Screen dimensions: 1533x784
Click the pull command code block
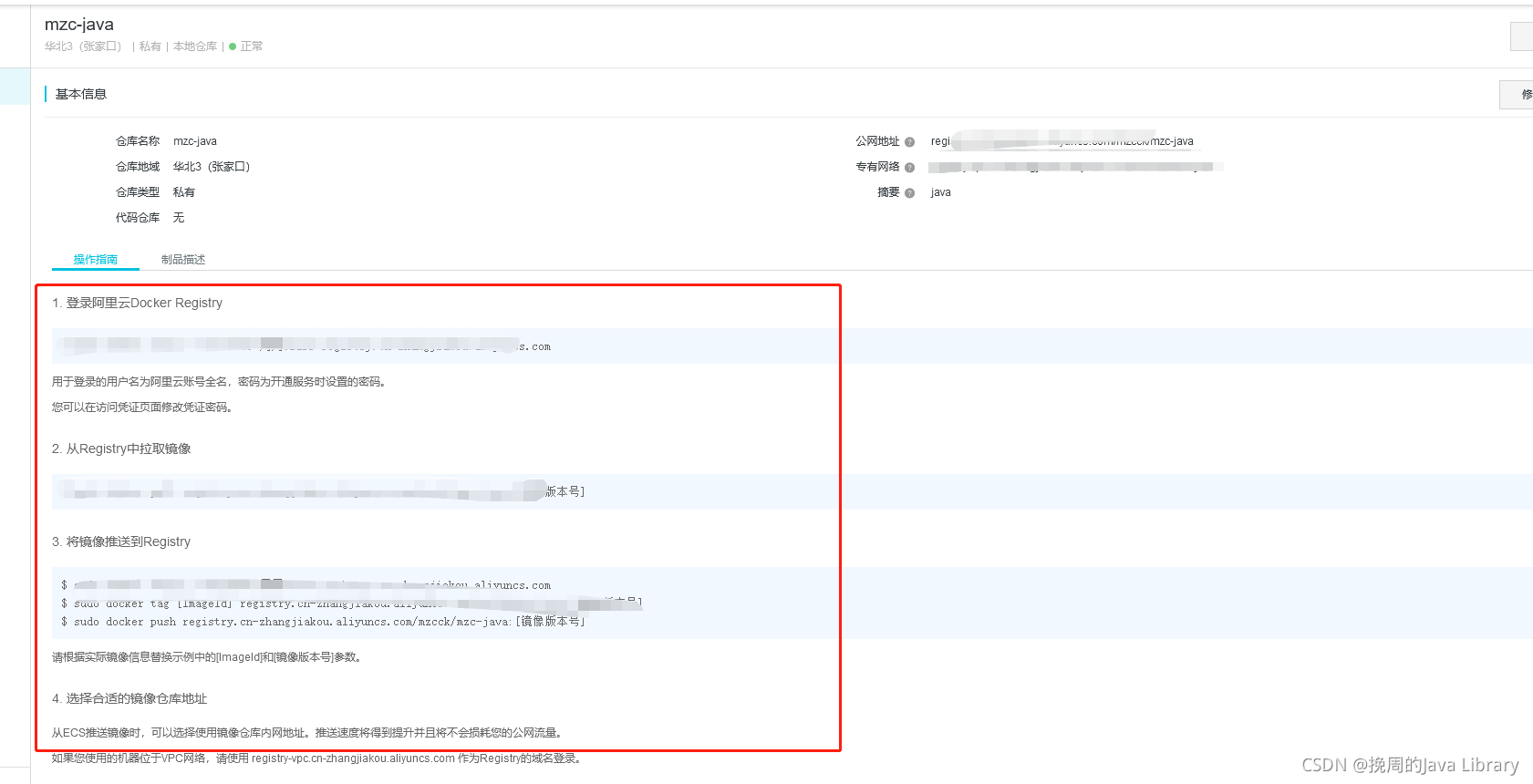[792, 491]
